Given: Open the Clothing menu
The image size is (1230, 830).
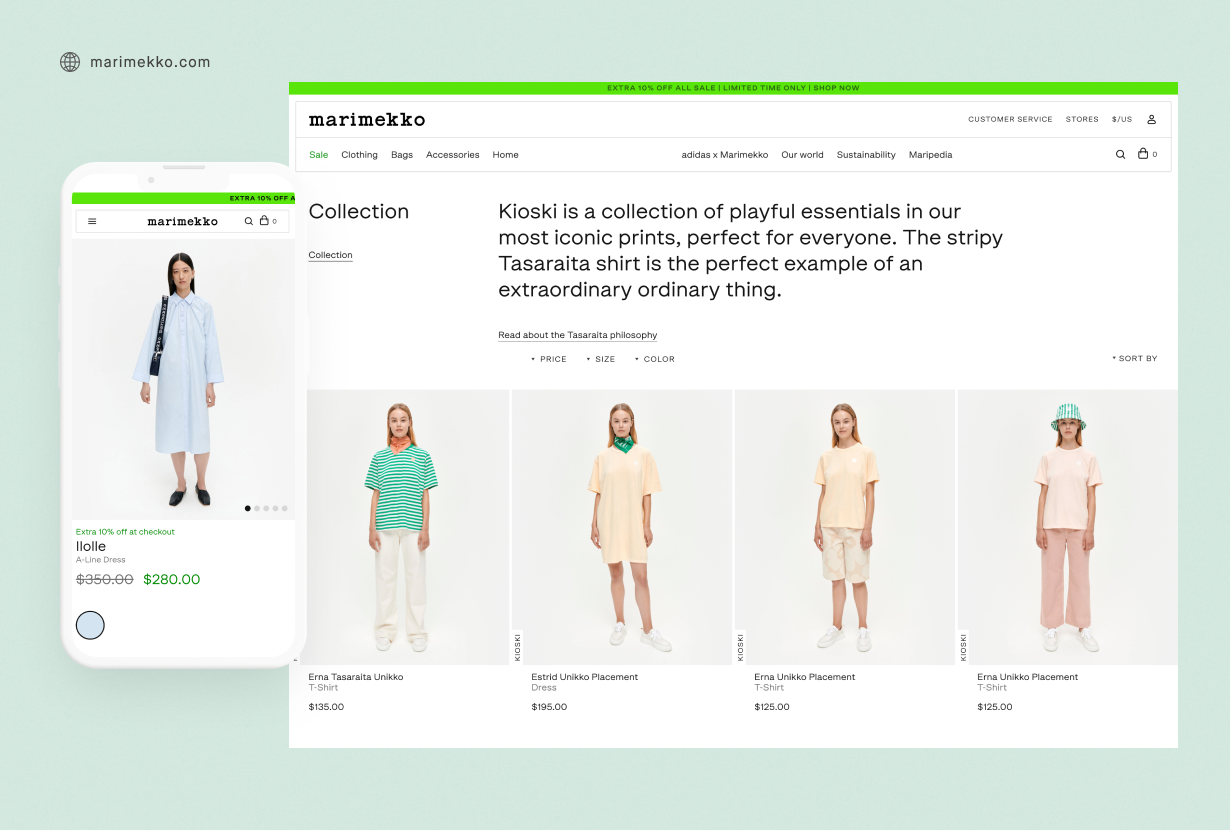Looking at the screenshot, I should [x=359, y=155].
